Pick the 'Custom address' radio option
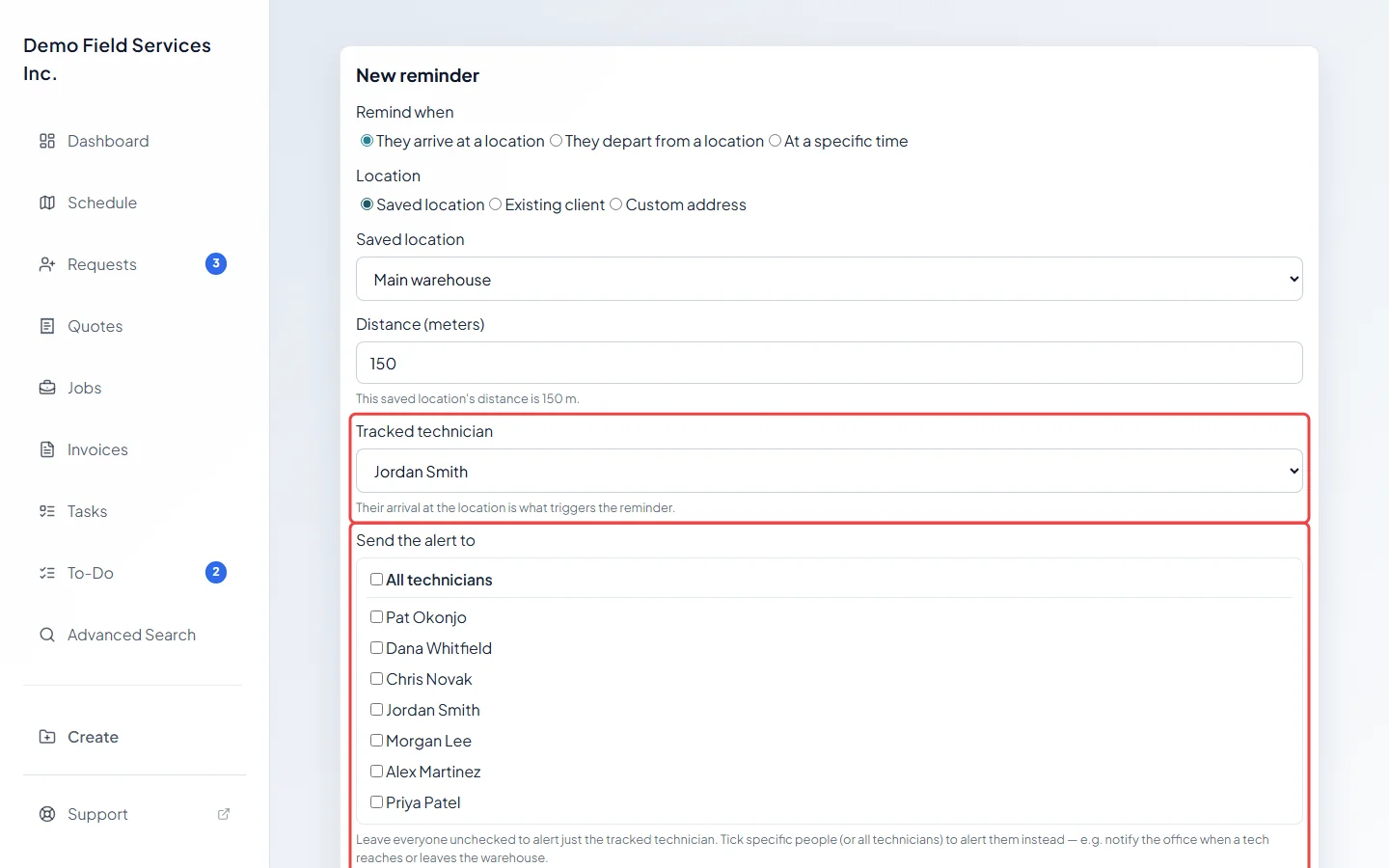This screenshot has width=1389, height=868. pos(615,204)
